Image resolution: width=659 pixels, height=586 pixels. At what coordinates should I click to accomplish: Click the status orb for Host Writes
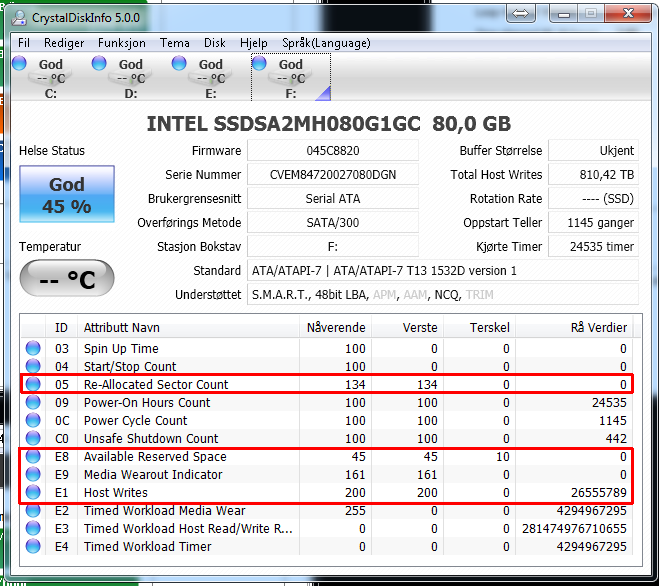click(x=33, y=492)
